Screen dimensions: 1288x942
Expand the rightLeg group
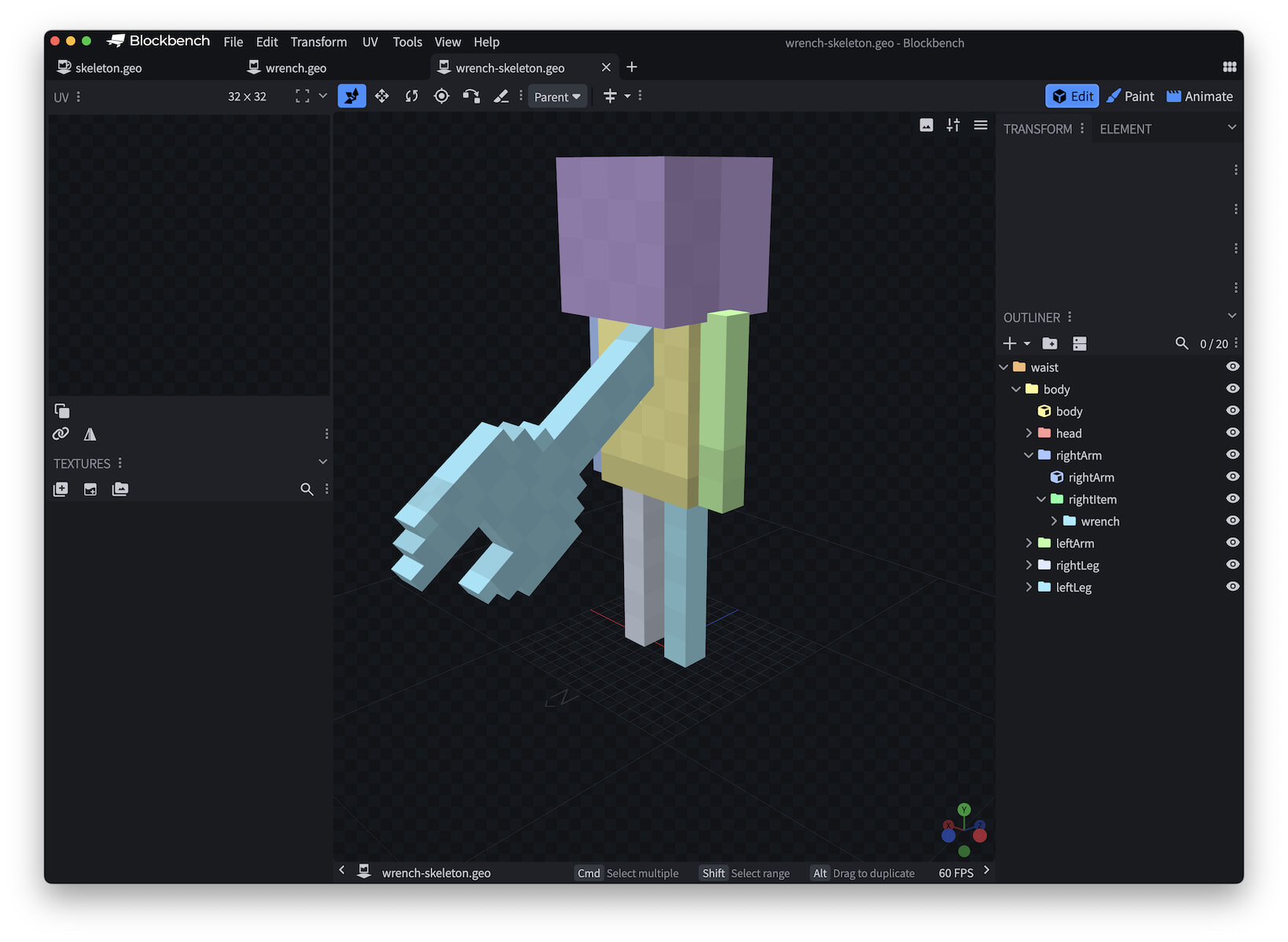tap(1029, 565)
